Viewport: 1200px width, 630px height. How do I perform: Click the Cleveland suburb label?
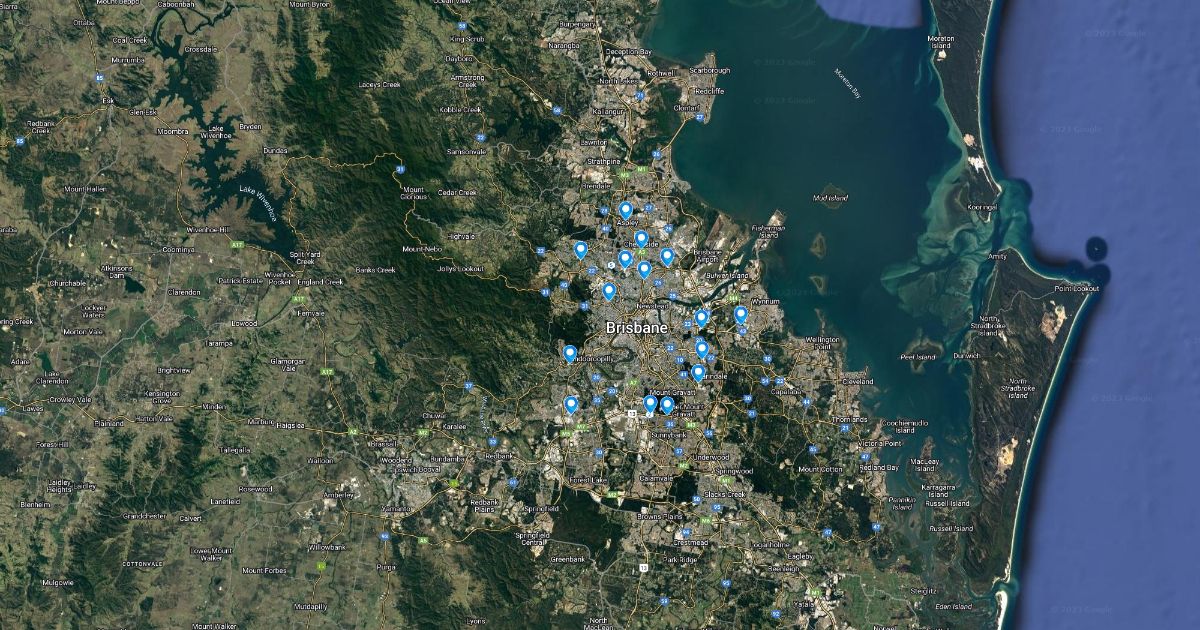(x=857, y=381)
